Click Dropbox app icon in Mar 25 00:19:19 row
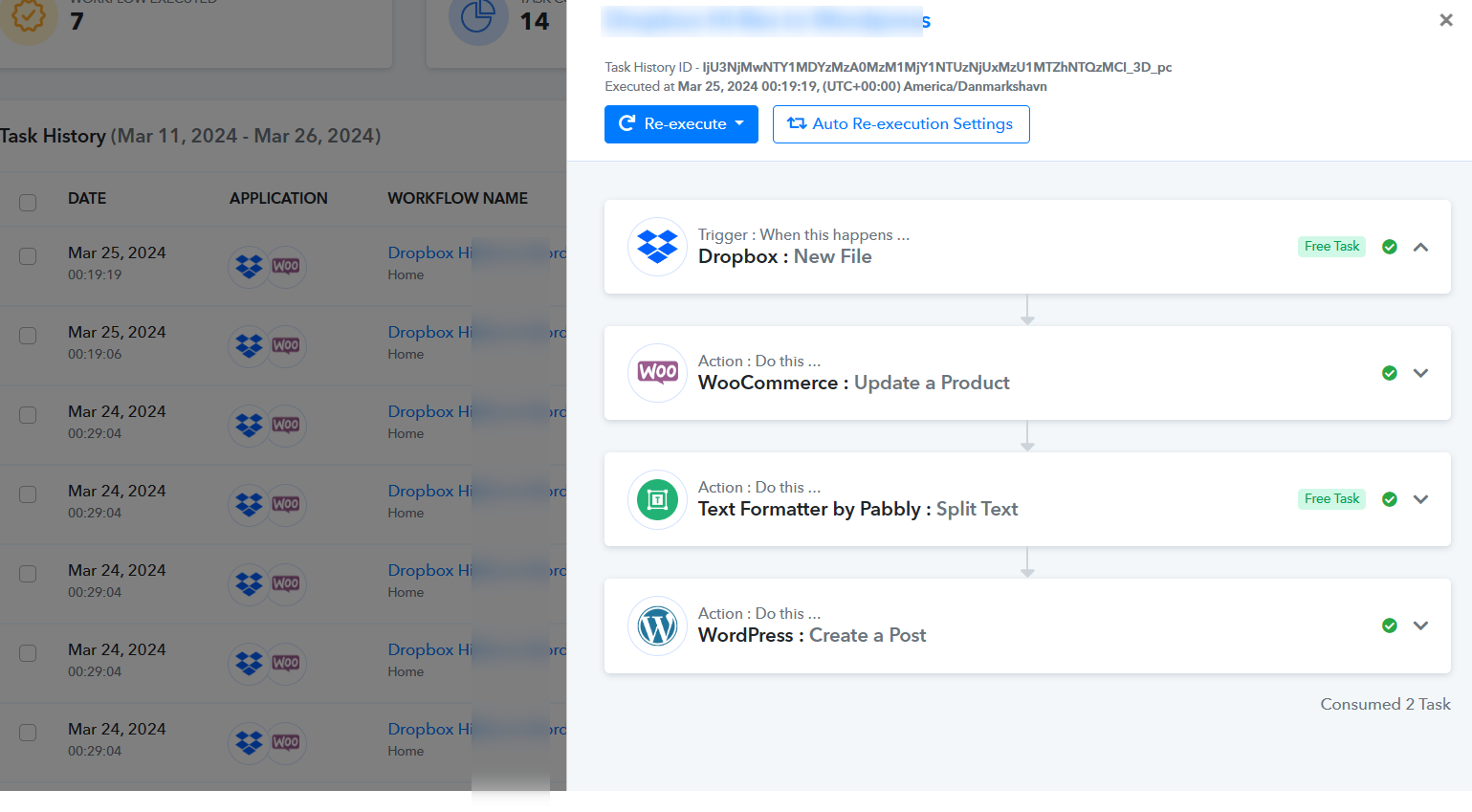Viewport: 1472px width, 812px height. tap(250, 266)
